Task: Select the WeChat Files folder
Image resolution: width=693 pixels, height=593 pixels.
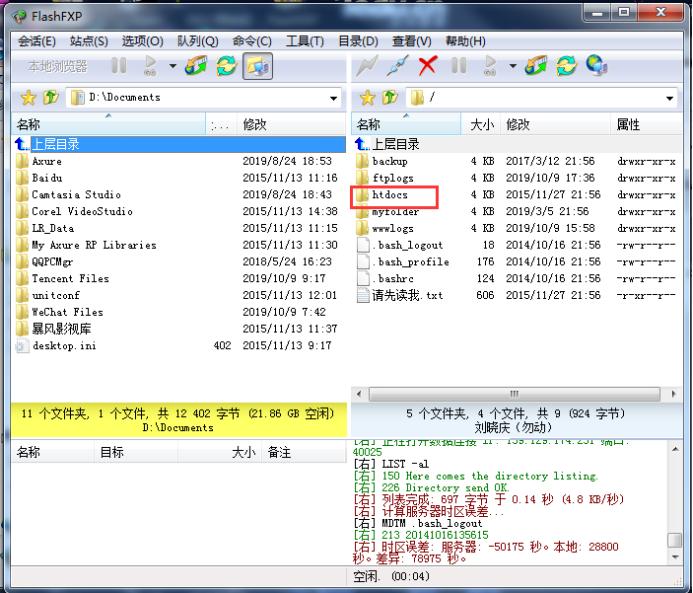Action: (179, 312)
